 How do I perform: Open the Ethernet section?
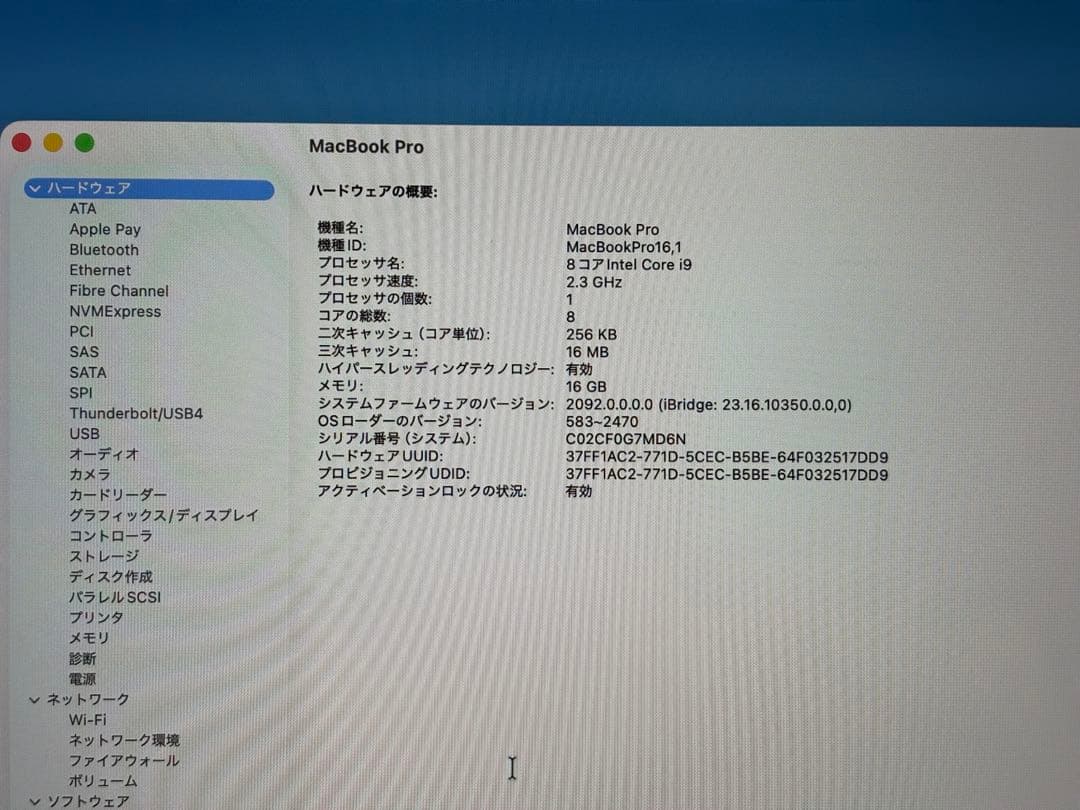point(99,270)
